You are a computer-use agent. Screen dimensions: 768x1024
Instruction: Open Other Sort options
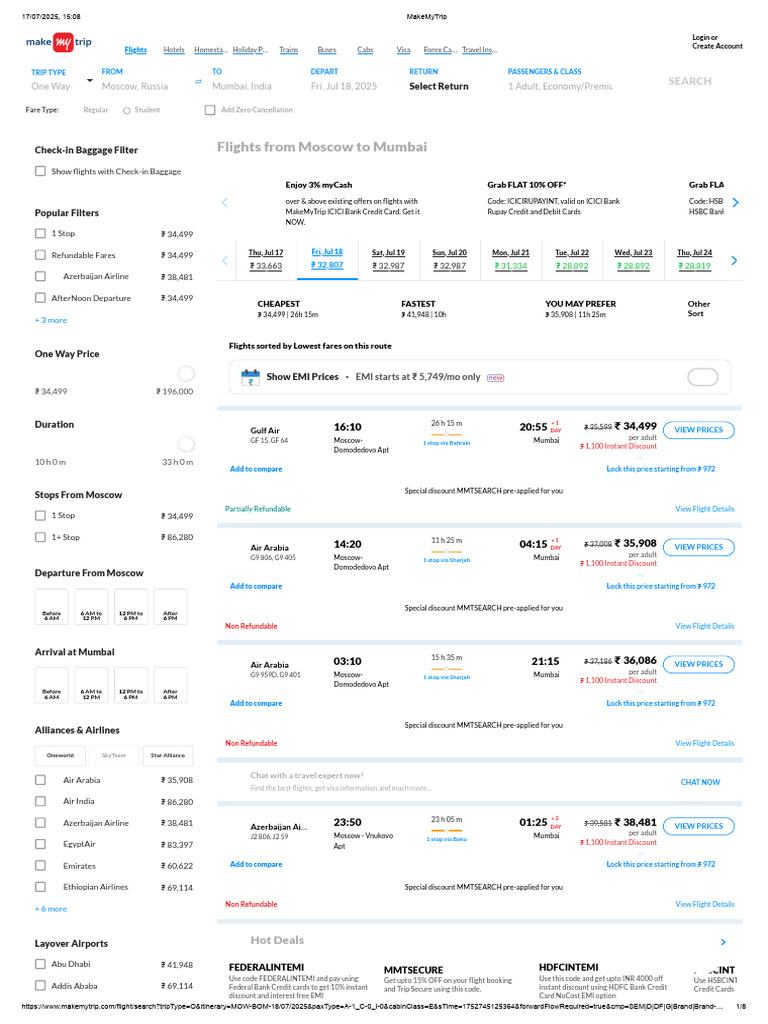[x=698, y=308]
